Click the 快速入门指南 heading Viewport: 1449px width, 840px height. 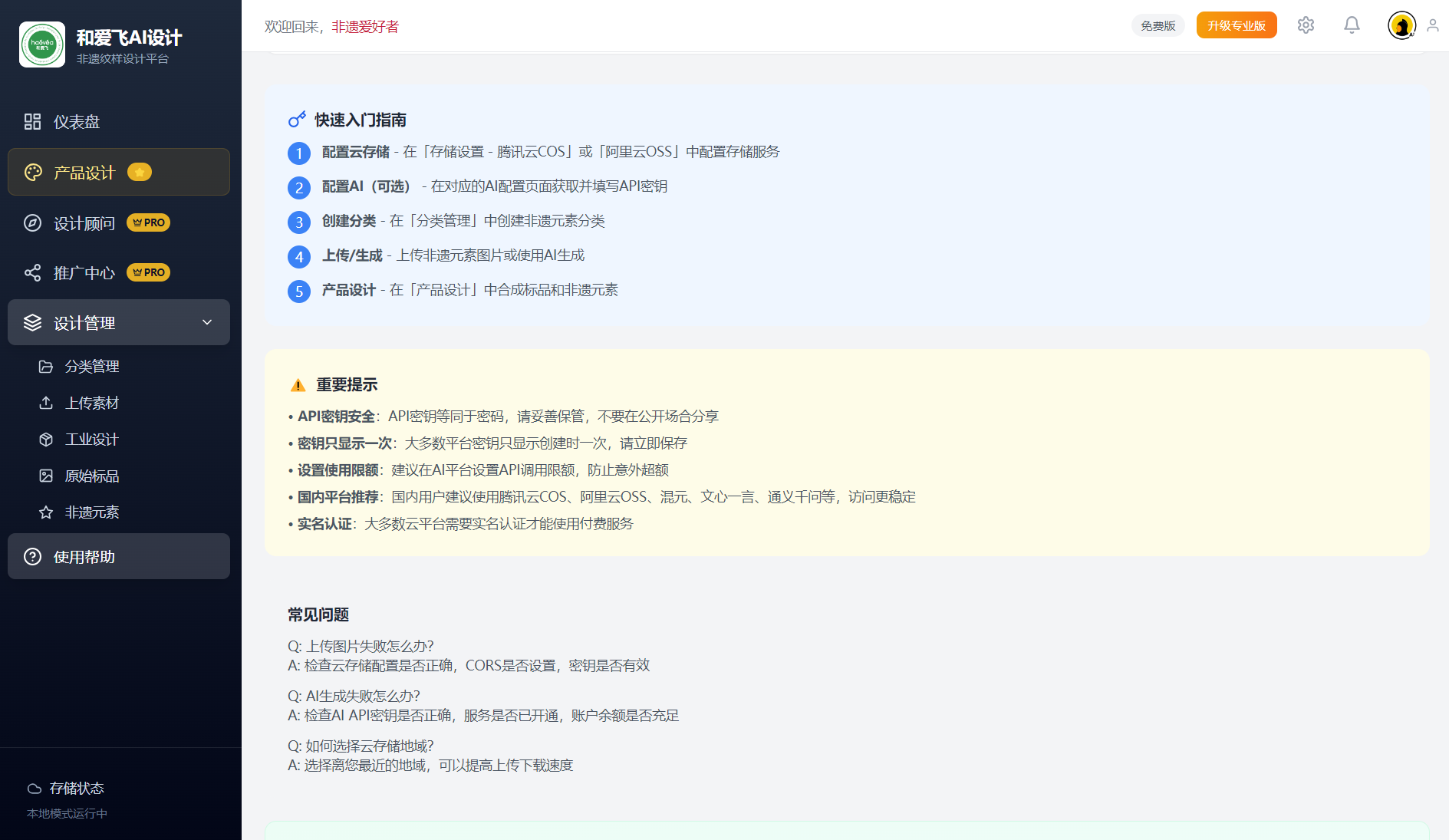(361, 120)
